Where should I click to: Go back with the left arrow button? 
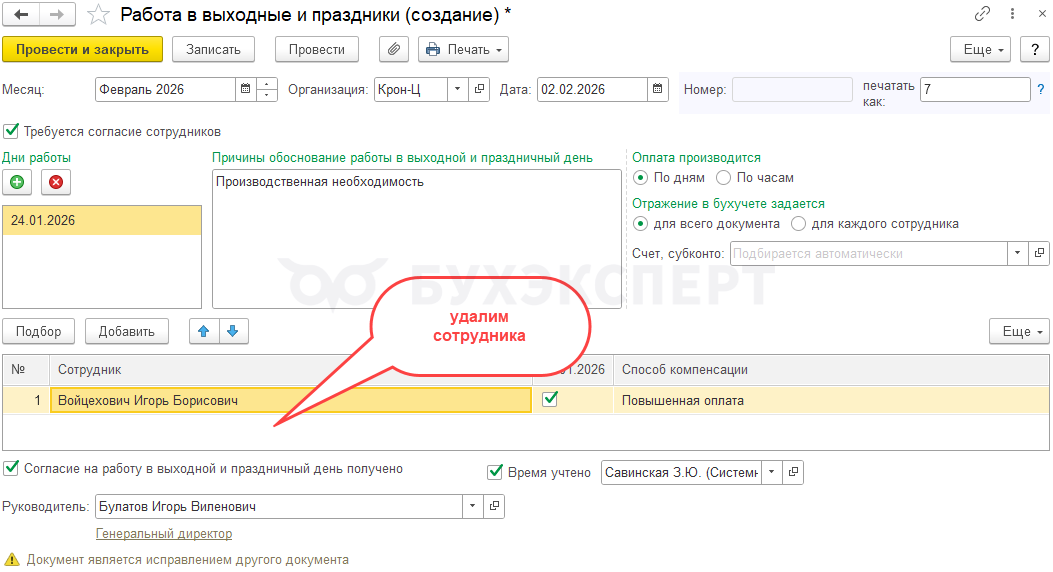point(21,15)
